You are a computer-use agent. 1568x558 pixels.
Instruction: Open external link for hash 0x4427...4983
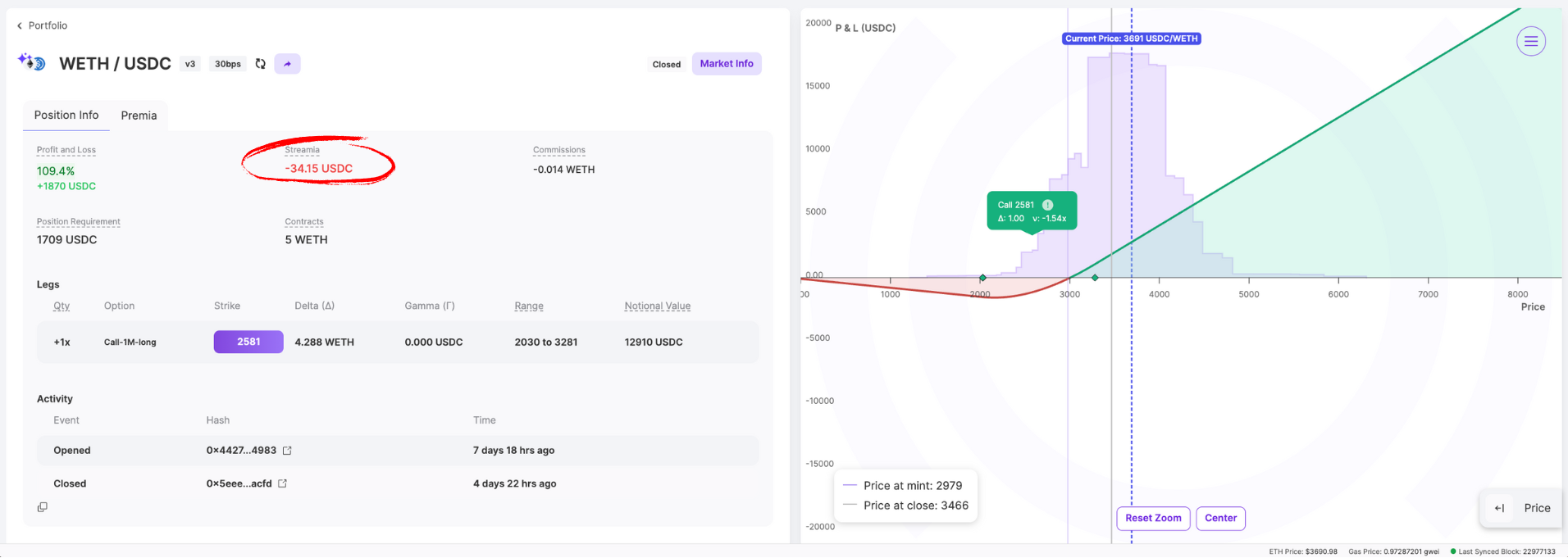coord(287,451)
